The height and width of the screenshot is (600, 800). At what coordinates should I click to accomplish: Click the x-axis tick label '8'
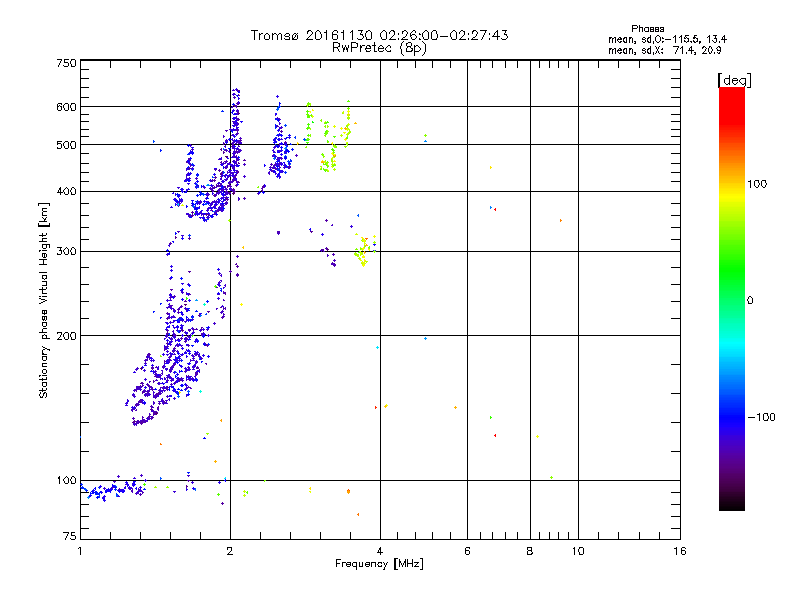pyautogui.click(x=530, y=551)
